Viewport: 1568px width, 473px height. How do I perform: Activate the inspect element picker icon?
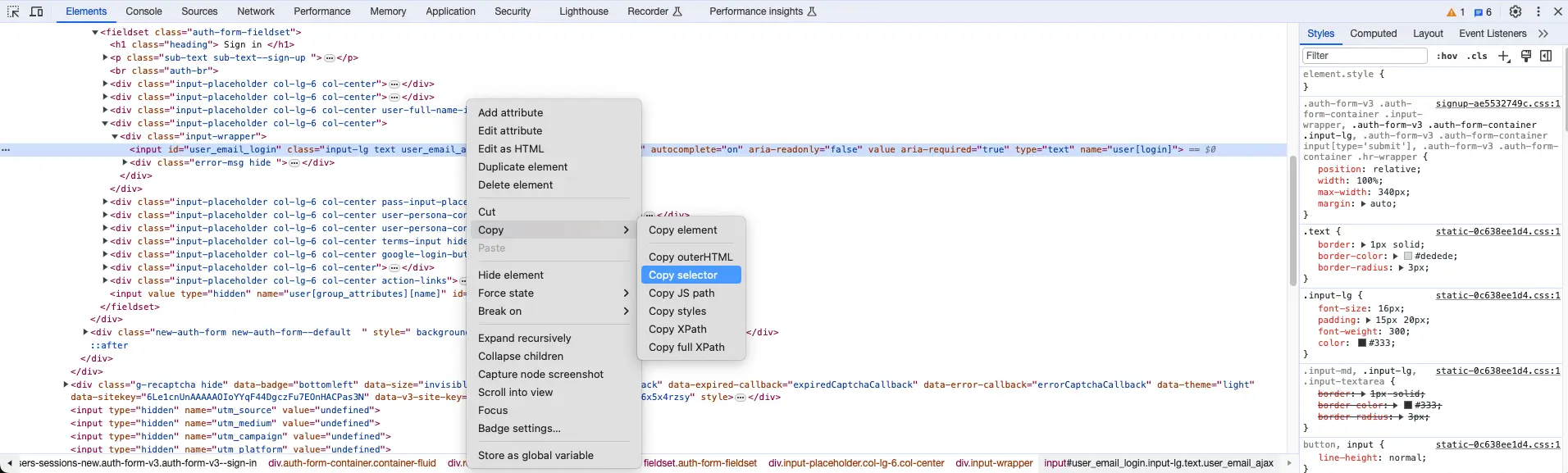click(x=13, y=11)
